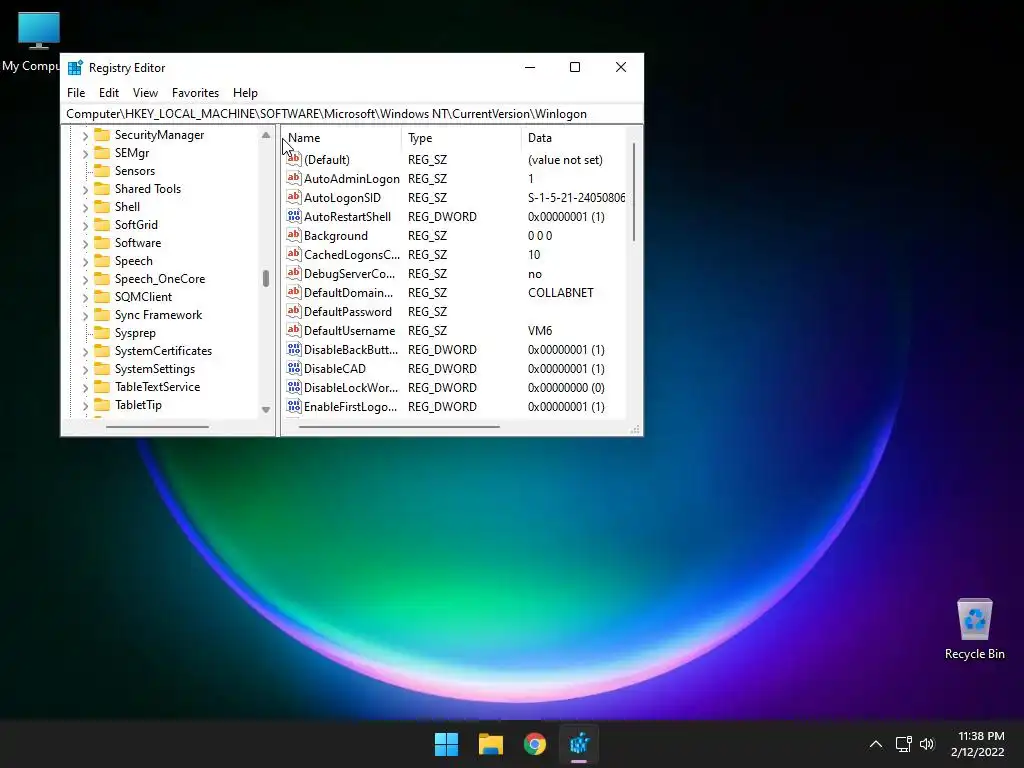Viewport: 1024px width, 768px height.
Task: Expand the Shell key
Action: coord(85,208)
